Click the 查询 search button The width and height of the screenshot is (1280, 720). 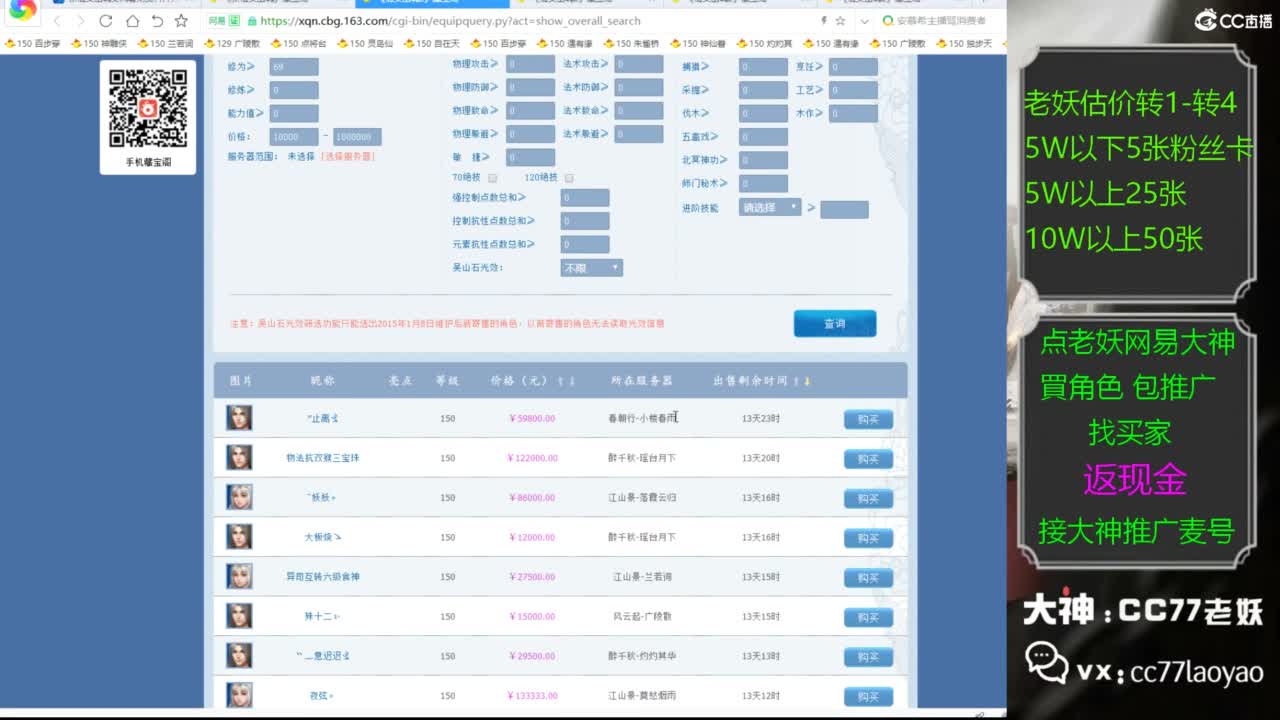(834, 323)
